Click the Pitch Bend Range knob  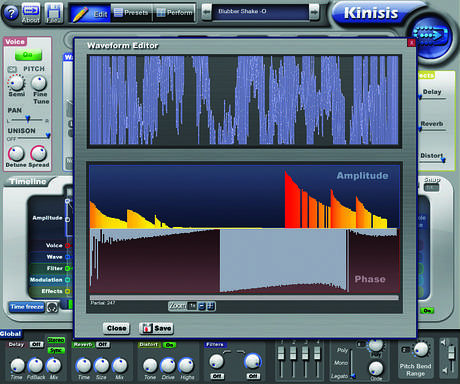pyautogui.click(x=421, y=349)
